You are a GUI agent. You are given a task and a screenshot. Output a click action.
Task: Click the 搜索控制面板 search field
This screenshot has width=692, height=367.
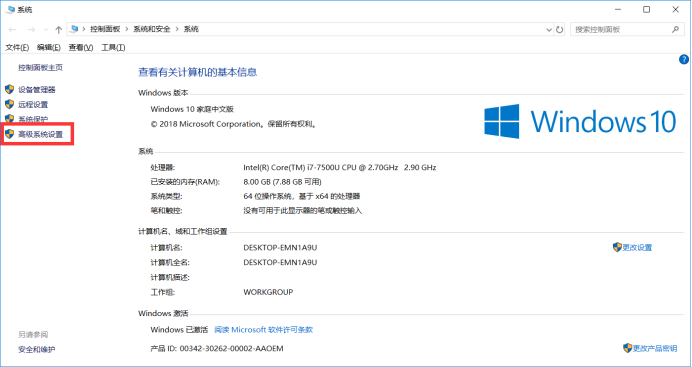pos(627,30)
